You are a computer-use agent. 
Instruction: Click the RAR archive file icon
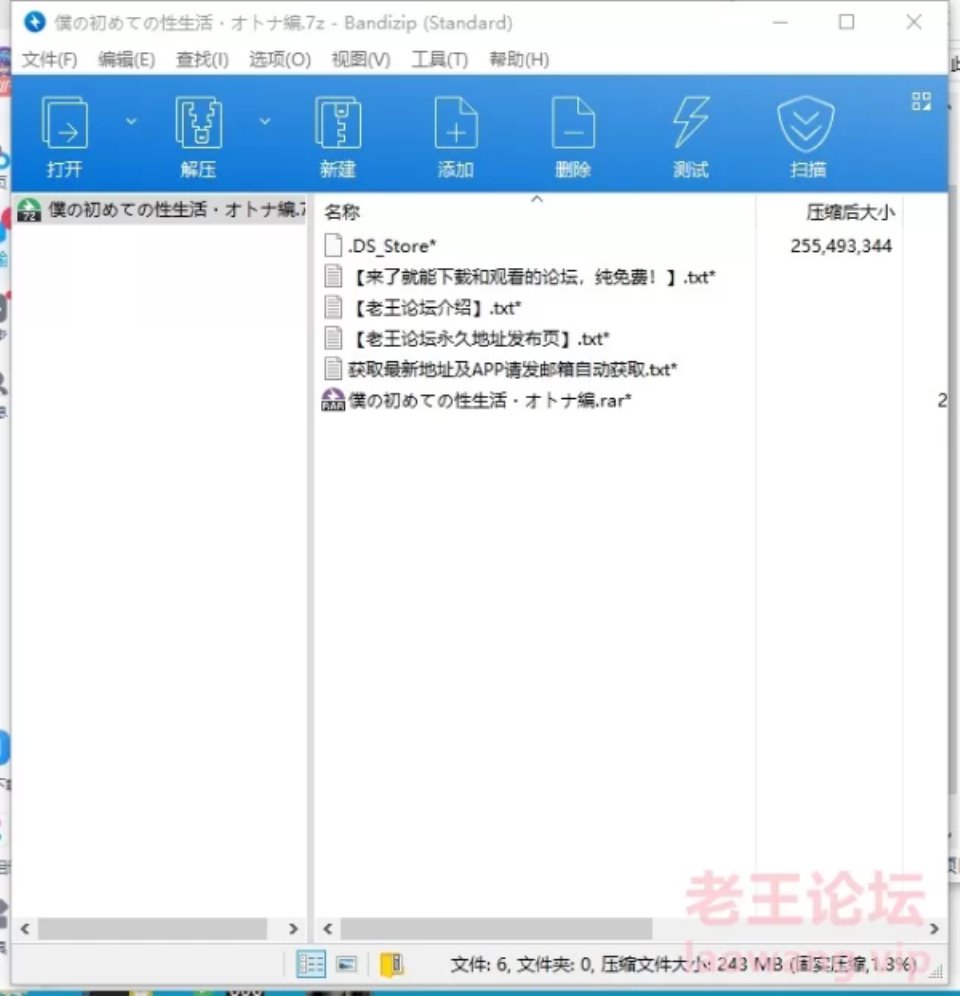click(333, 400)
